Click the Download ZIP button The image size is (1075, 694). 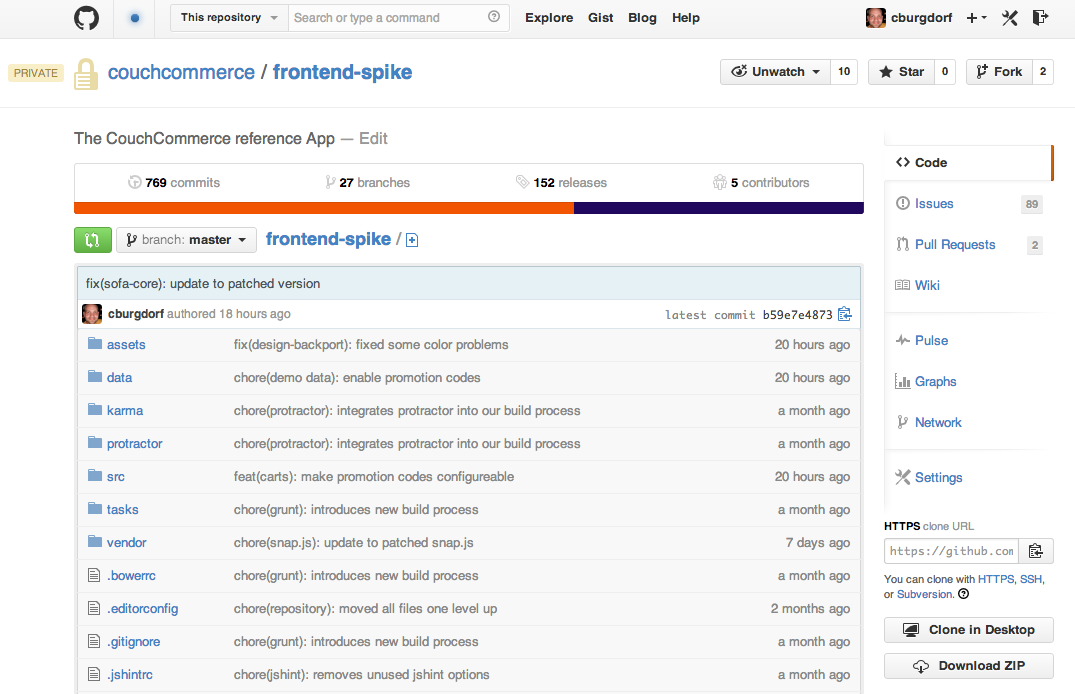[969, 666]
